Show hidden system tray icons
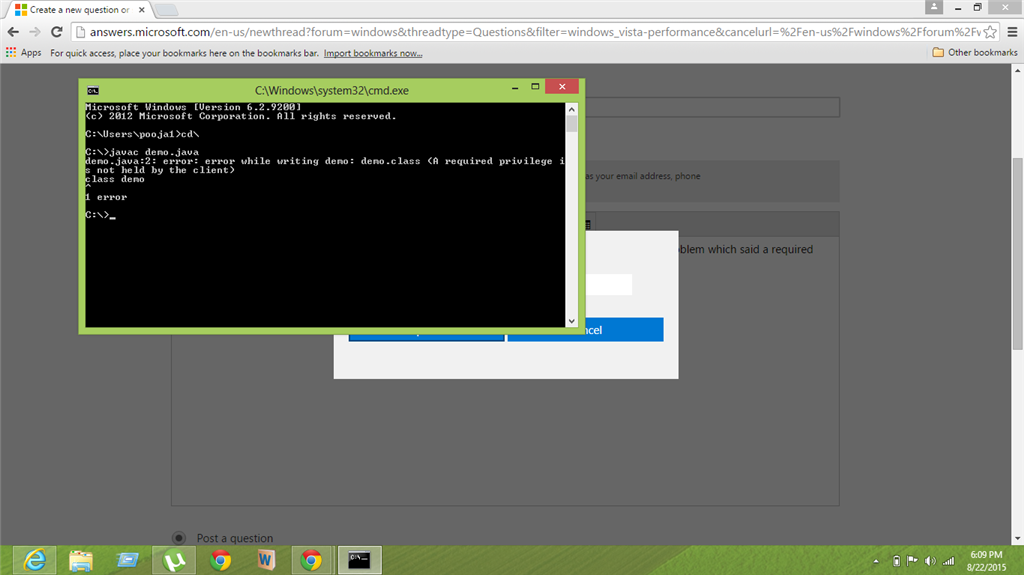 tap(876, 561)
